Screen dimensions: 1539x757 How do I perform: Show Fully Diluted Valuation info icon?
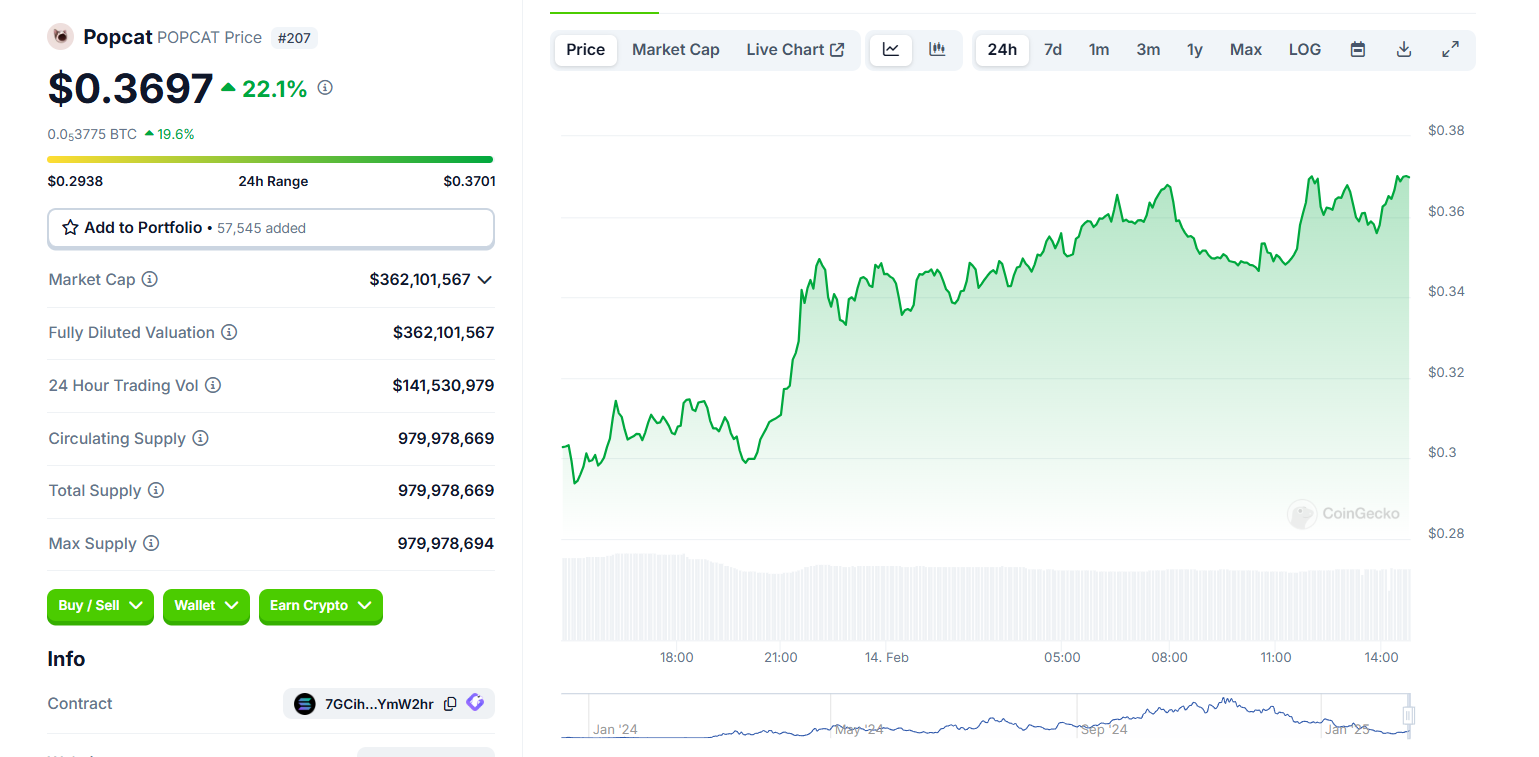229,332
